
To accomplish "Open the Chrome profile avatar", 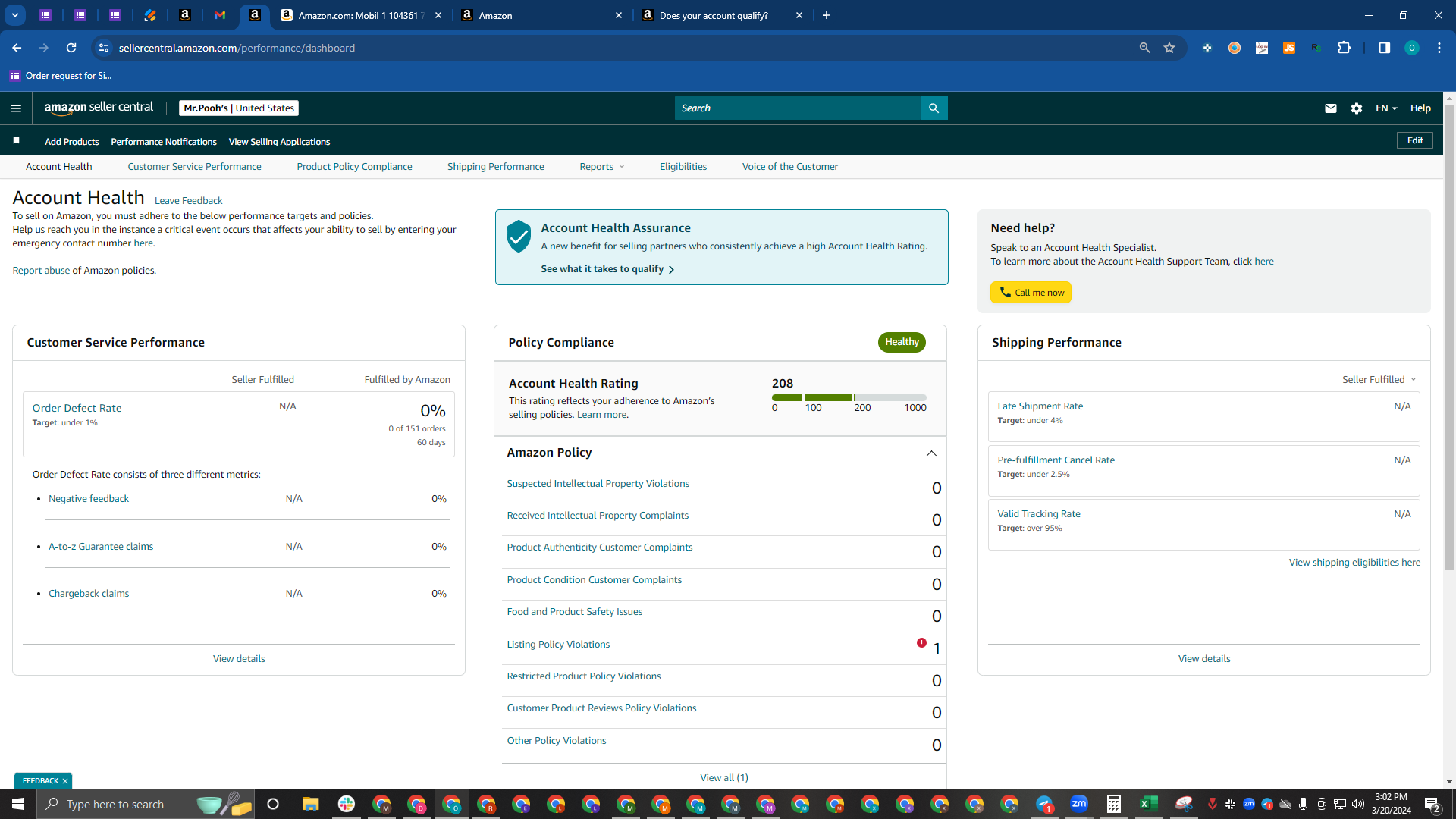I will [x=1411, y=48].
